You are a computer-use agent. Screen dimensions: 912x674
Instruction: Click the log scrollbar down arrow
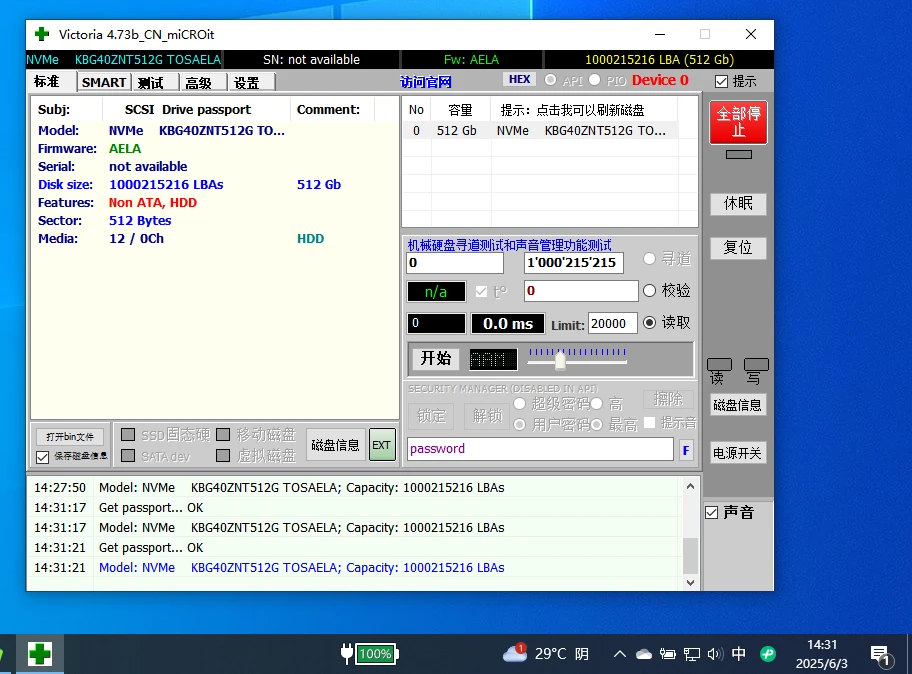pyautogui.click(x=690, y=582)
